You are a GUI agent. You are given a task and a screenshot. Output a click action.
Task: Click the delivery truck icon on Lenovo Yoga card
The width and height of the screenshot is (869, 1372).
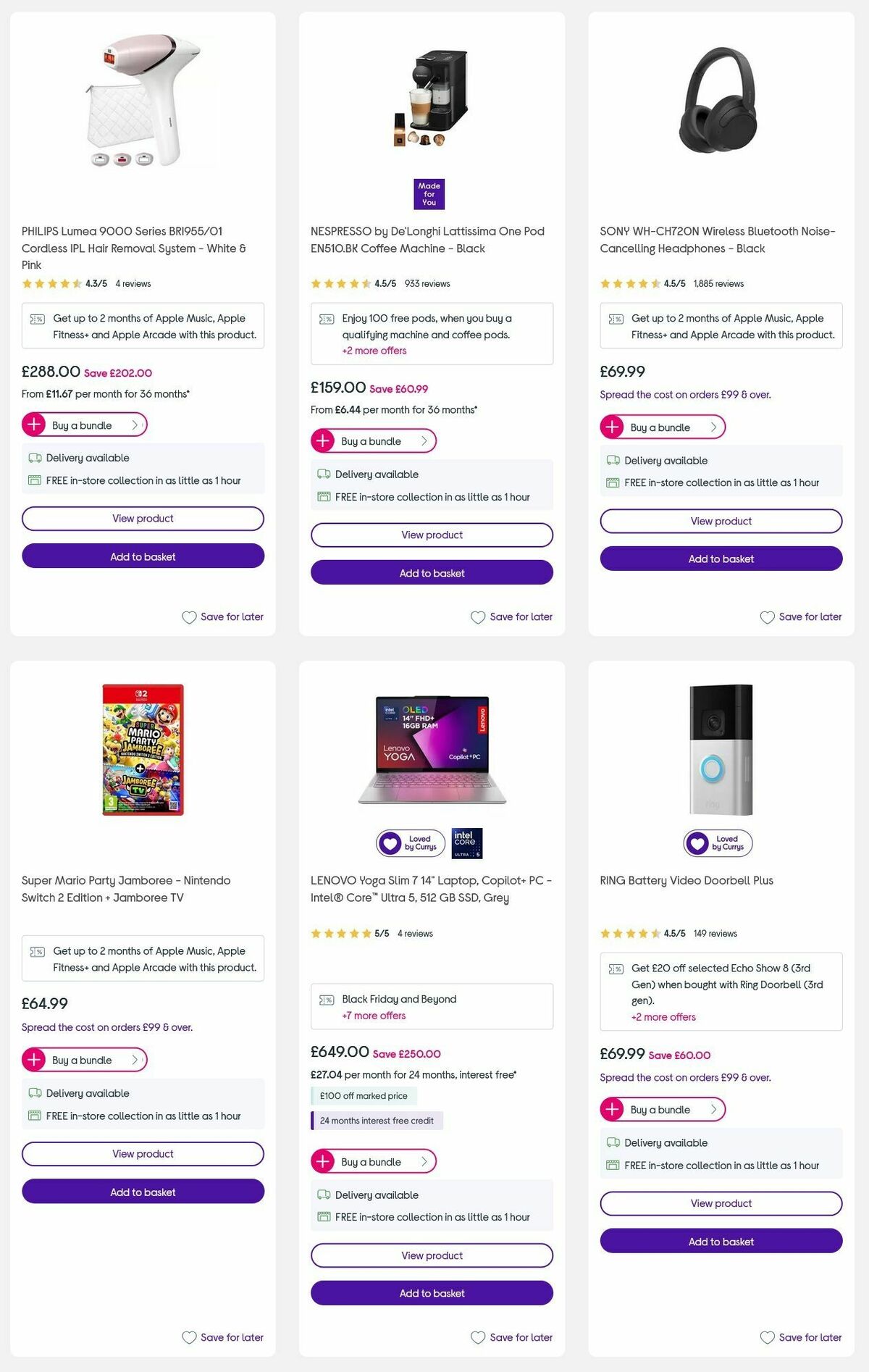click(322, 1195)
